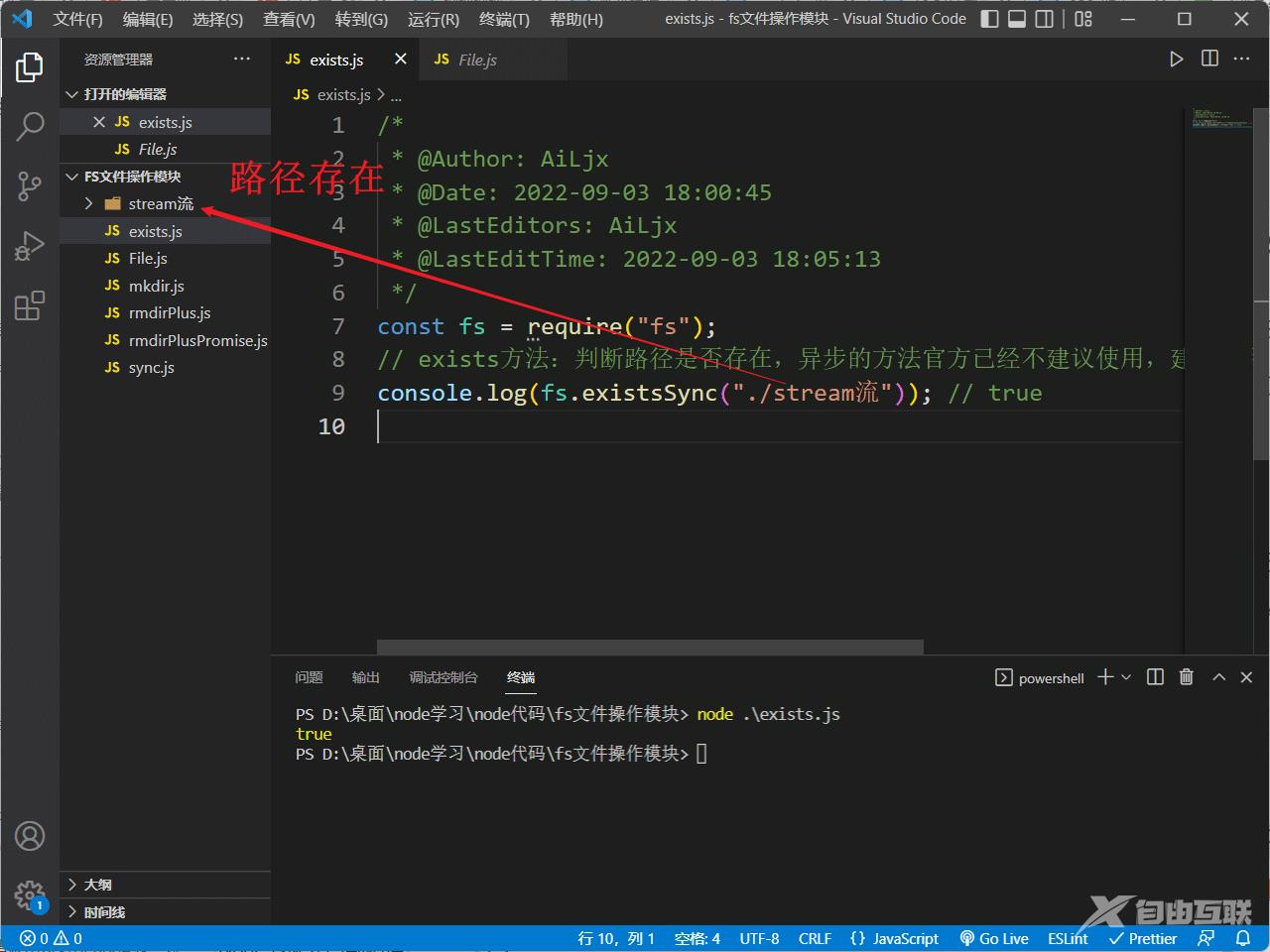Change end of line sequence CRLF
The image size is (1270, 952).
point(815,938)
